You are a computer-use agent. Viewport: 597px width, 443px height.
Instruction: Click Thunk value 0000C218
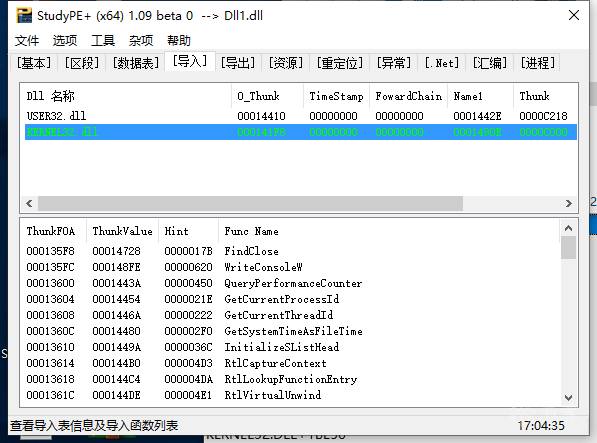click(544, 116)
